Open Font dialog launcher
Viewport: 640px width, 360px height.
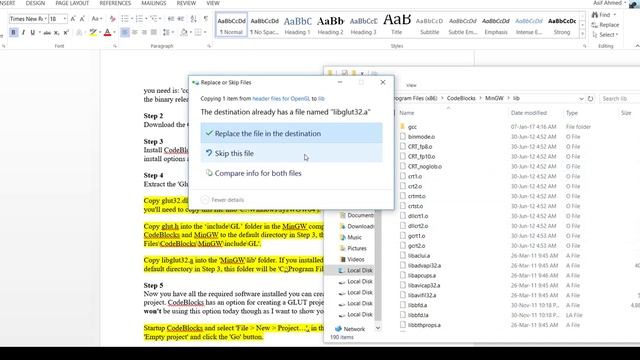(x=115, y=46)
